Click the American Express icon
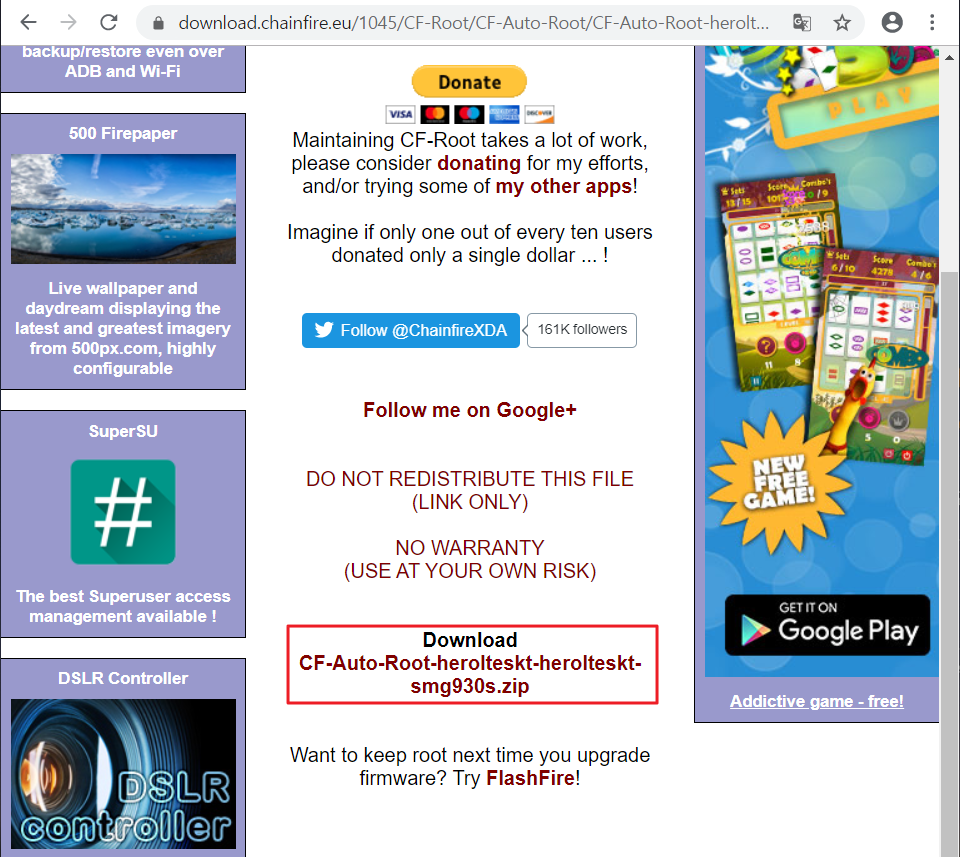The width and height of the screenshot is (960, 857). [504, 114]
